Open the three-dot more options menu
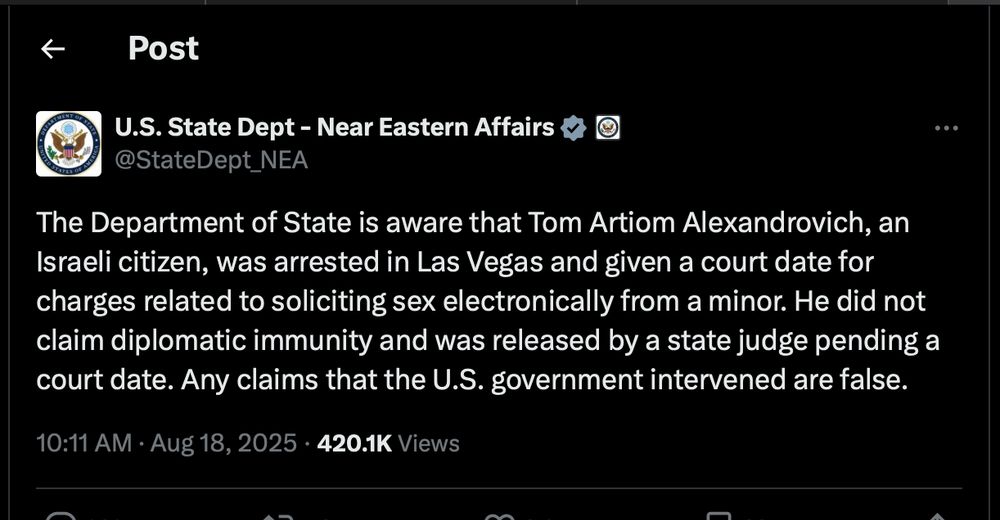The image size is (1000, 520). pyautogui.click(x=946, y=128)
